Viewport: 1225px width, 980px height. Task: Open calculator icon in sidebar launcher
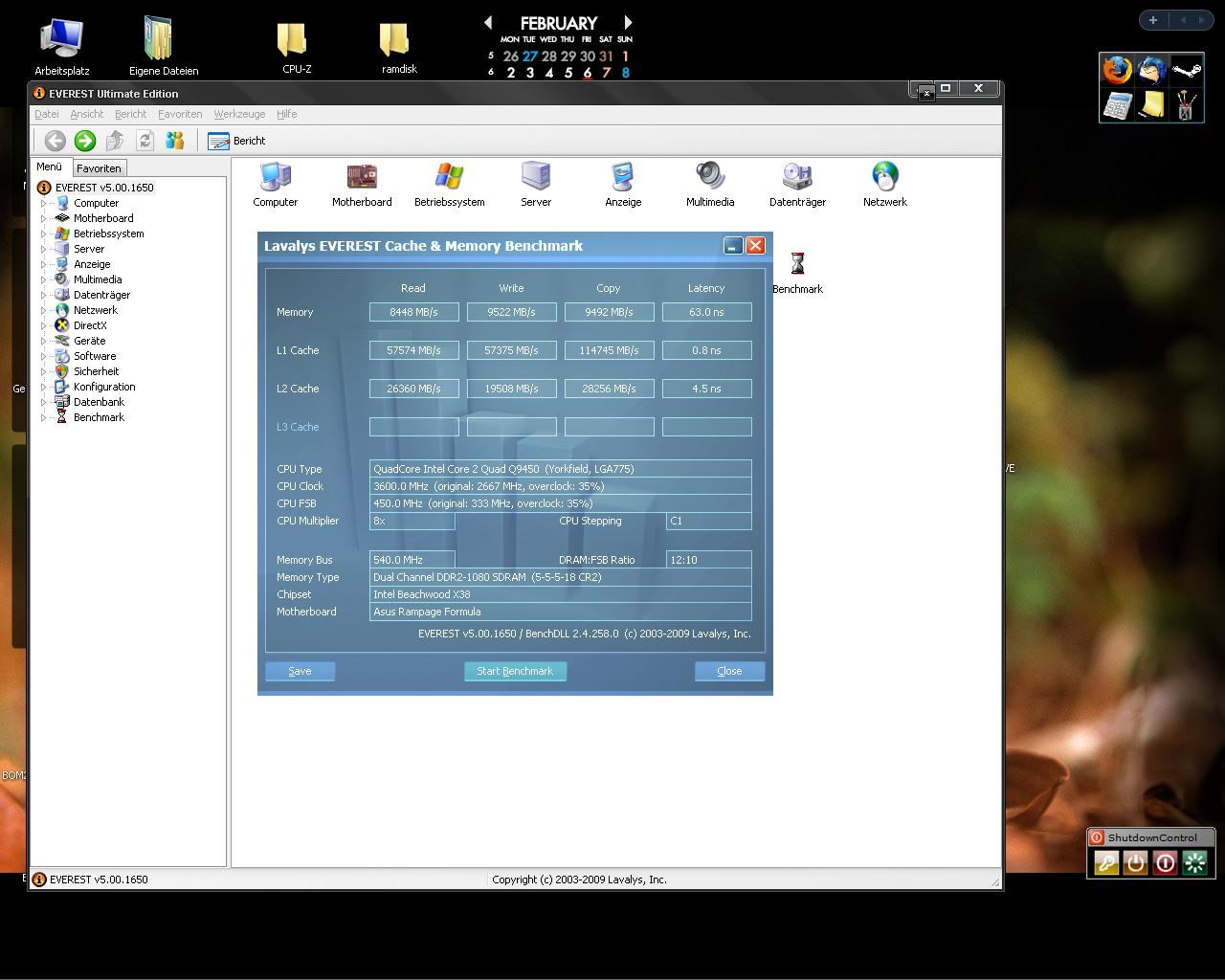pyautogui.click(x=1117, y=104)
